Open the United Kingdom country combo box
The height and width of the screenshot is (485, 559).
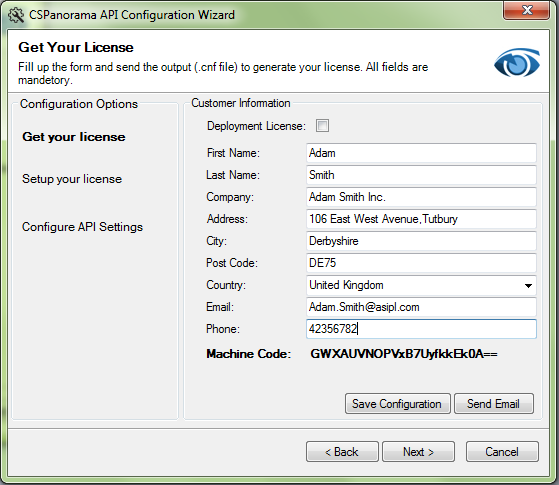[421, 285]
